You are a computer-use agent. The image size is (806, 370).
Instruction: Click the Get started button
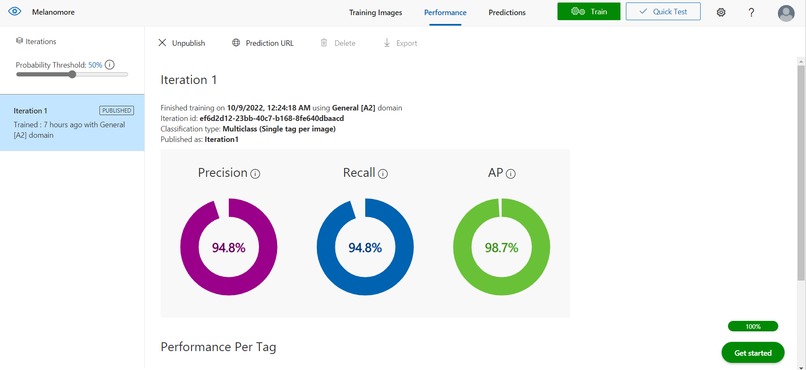pyautogui.click(x=753, y=353)
